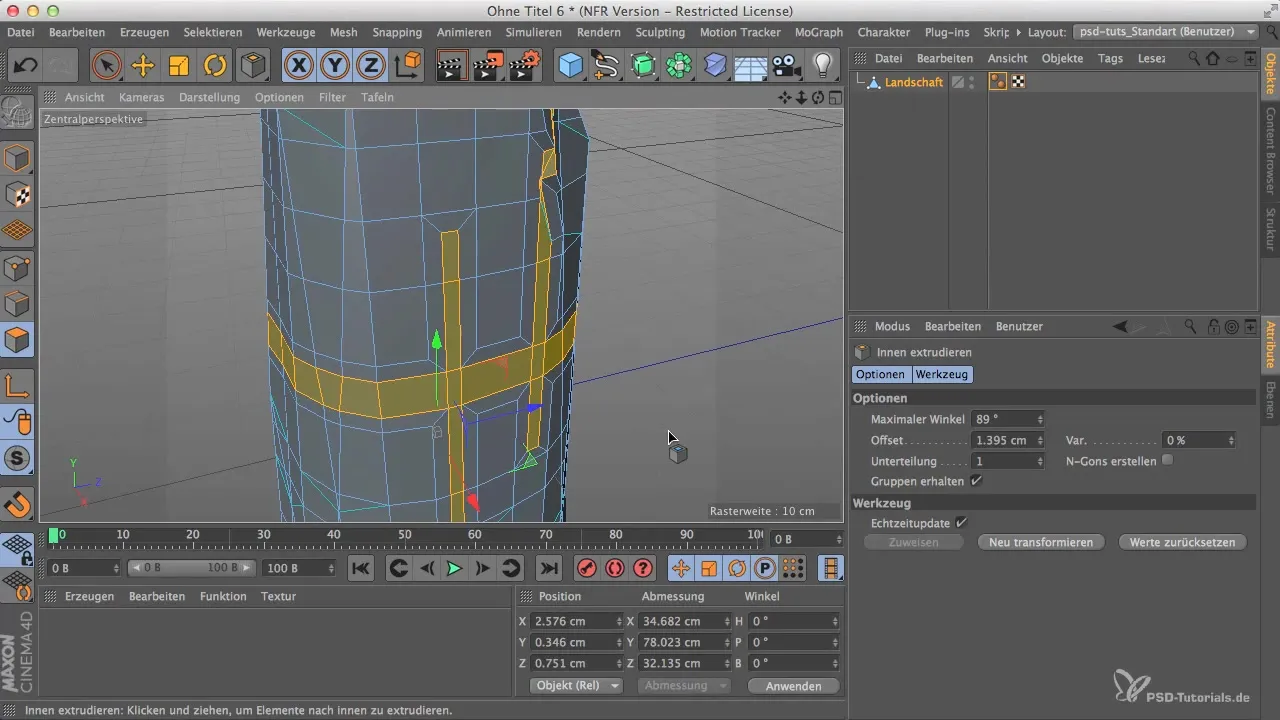The width and height of the screenshot is (1280, 720).
Task: Switch to the Optionen tab
Action: click(x=880, y=374)
